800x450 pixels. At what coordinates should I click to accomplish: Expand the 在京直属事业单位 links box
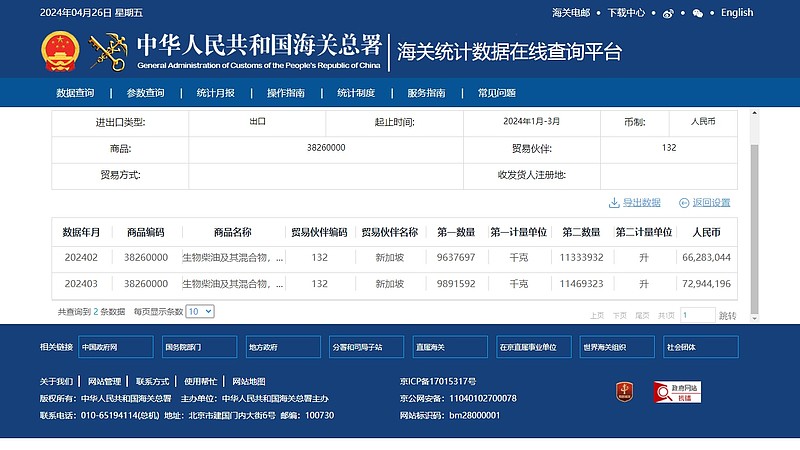point(534,347)
